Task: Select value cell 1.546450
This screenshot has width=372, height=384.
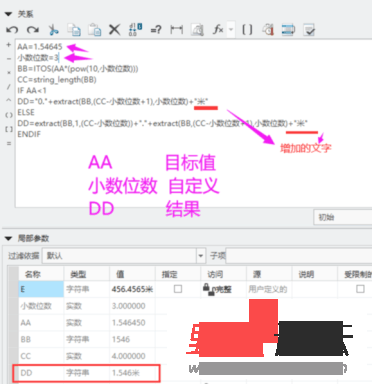Action: 132,322
